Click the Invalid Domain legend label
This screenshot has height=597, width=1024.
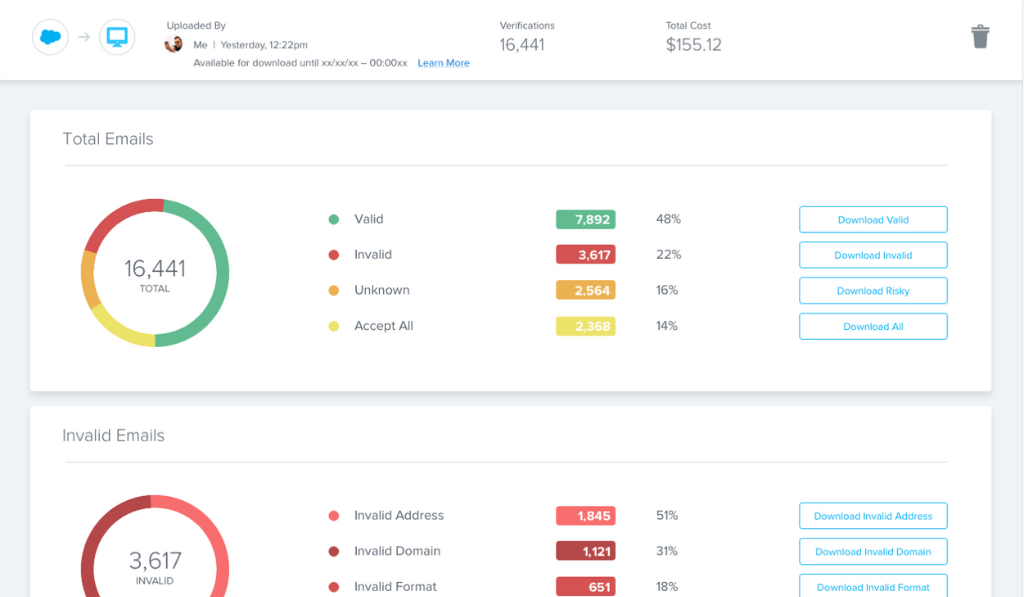pos(397,551)
